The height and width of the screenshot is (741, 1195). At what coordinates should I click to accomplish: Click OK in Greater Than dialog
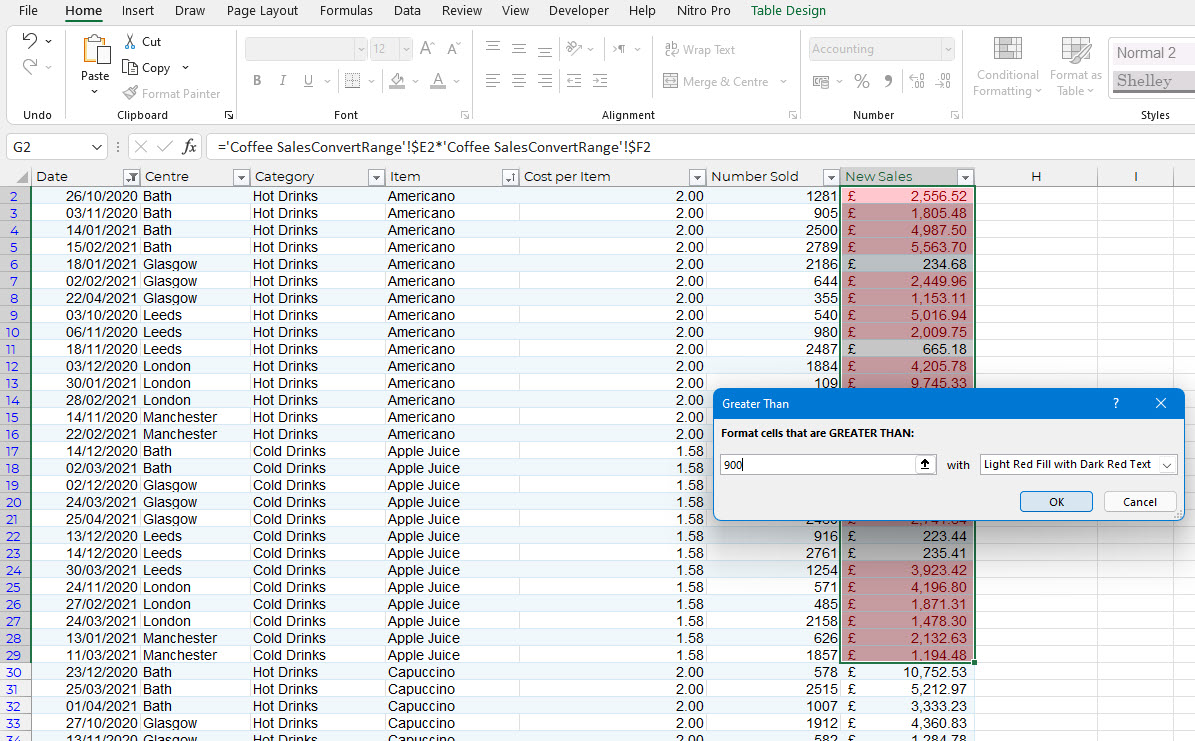pyautogui.click(x=1056, y=502)
